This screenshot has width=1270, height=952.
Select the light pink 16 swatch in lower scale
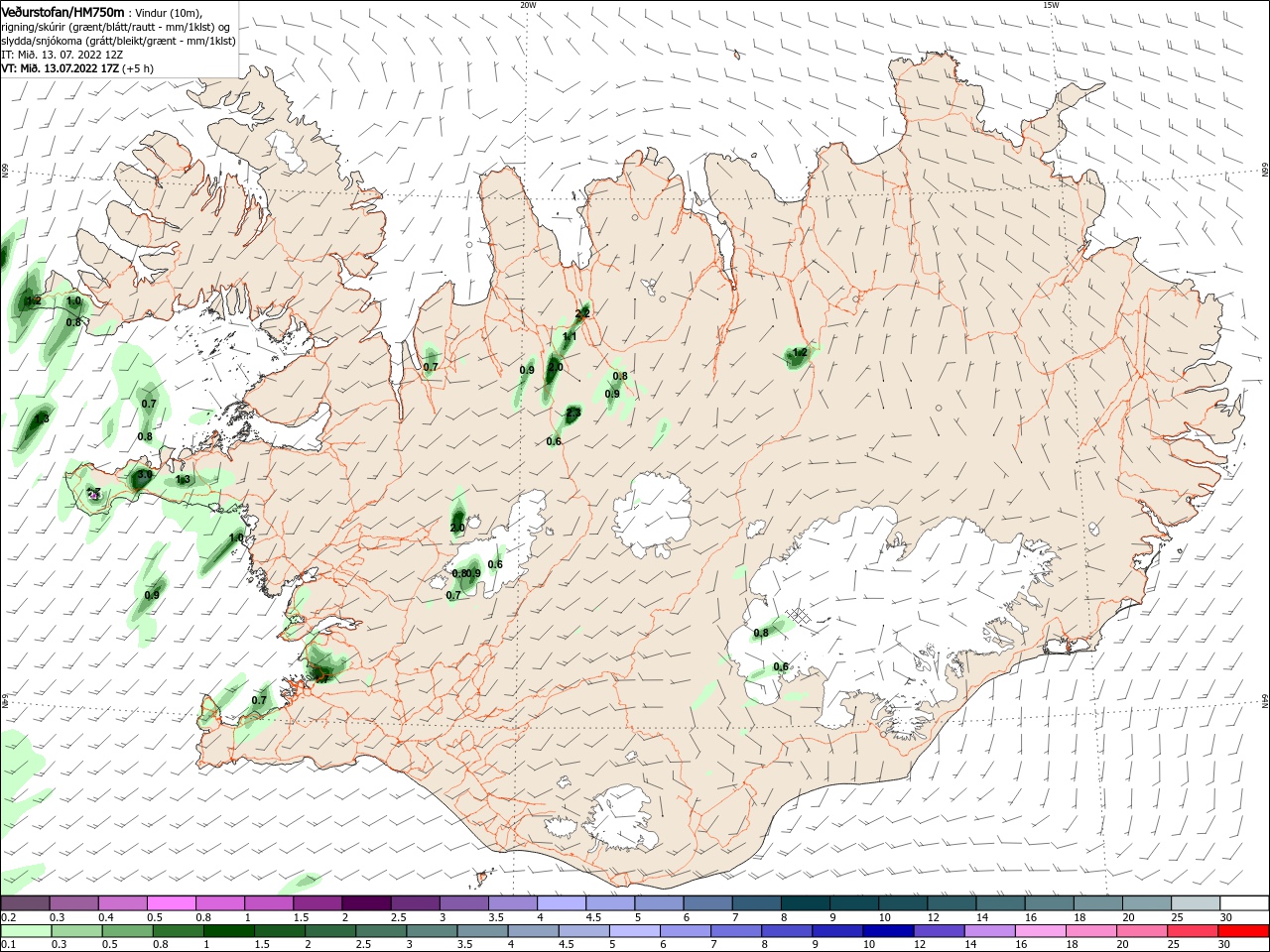[x=1039, y=931]
